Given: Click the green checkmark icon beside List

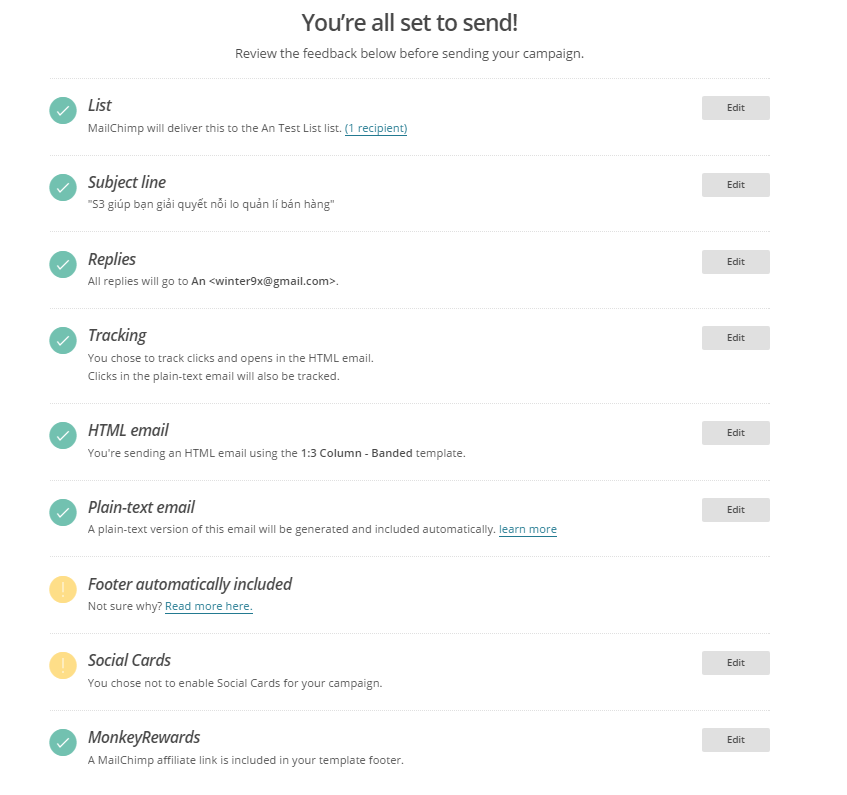Looking at the screenshot, I should click(63, 111).
